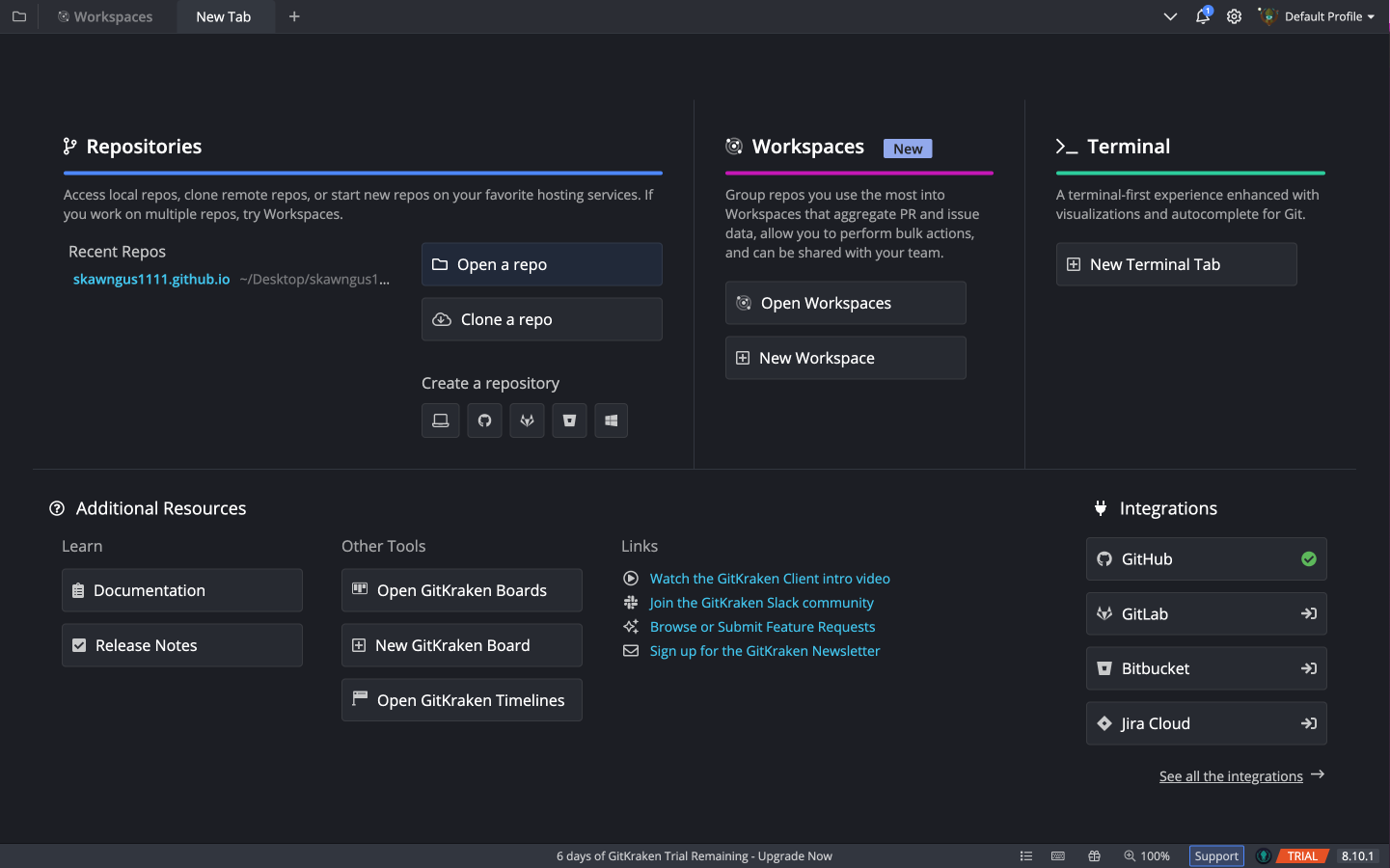This screenshot has width=1390, height=868.
Task: Create a repository on GitHub icon
Action: point(484,420)
